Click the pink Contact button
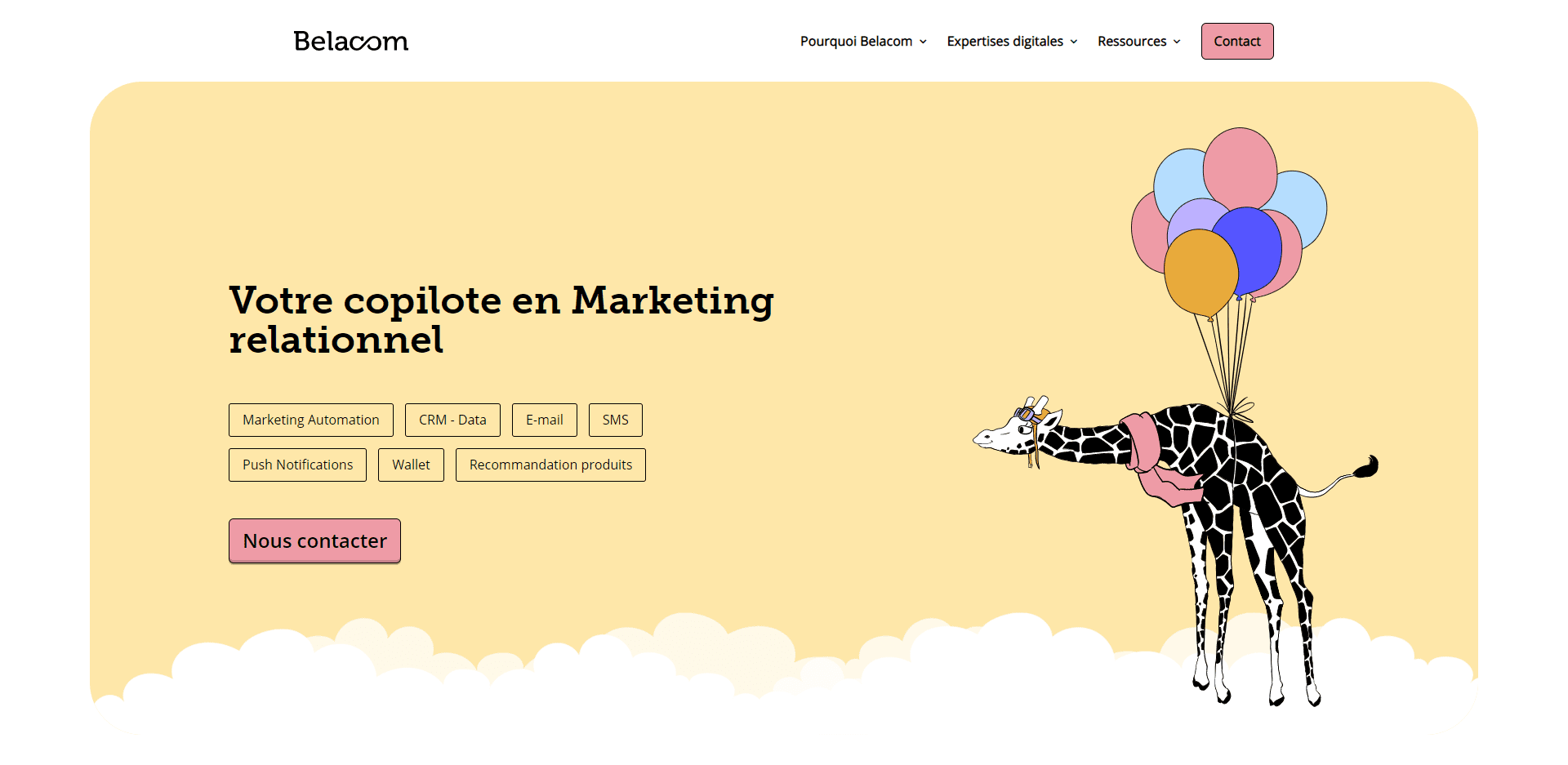 [x=1237, y=41]
